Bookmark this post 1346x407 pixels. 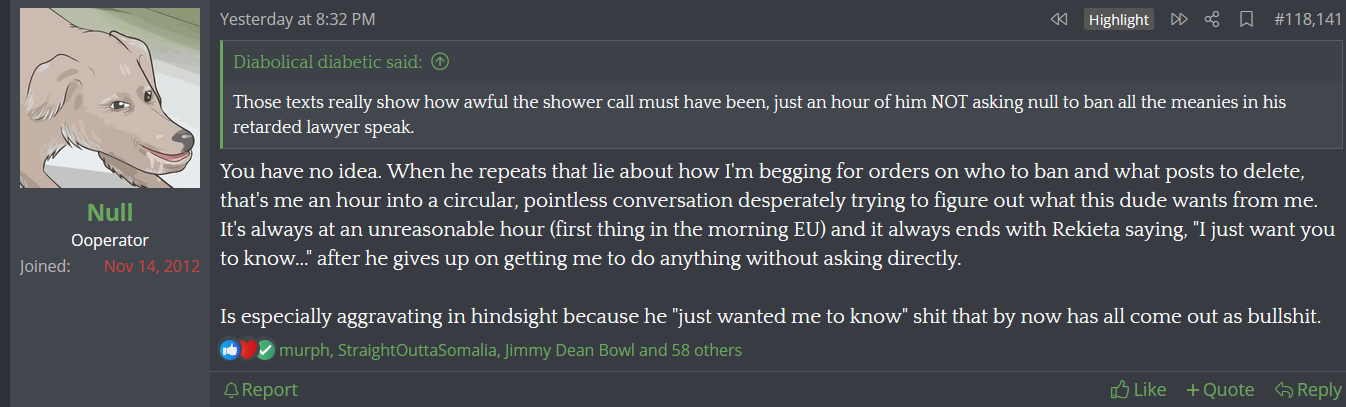pyautogui.click(x=1246, y=19)
